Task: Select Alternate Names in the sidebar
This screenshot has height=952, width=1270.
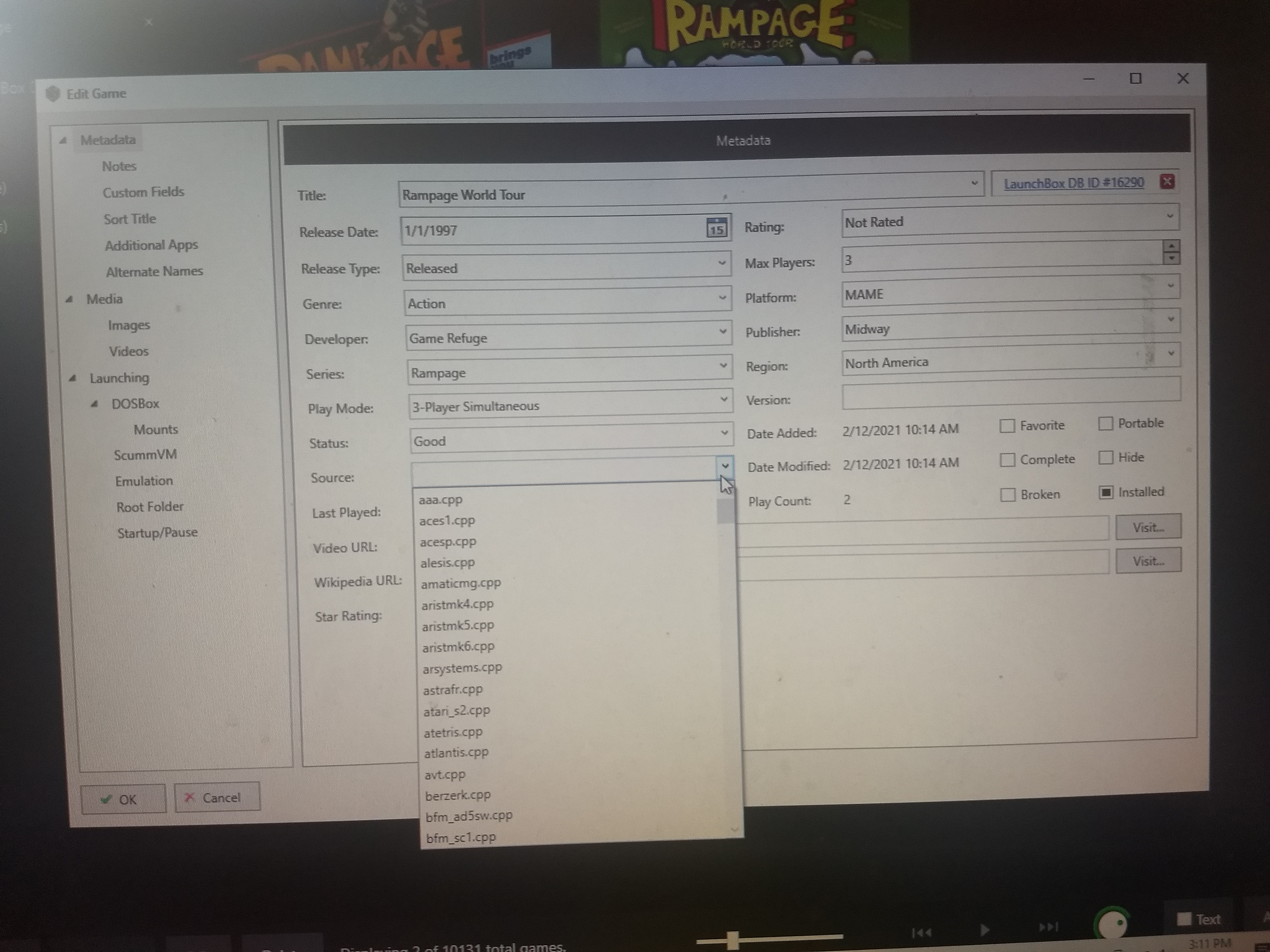Action: [154, 271]
